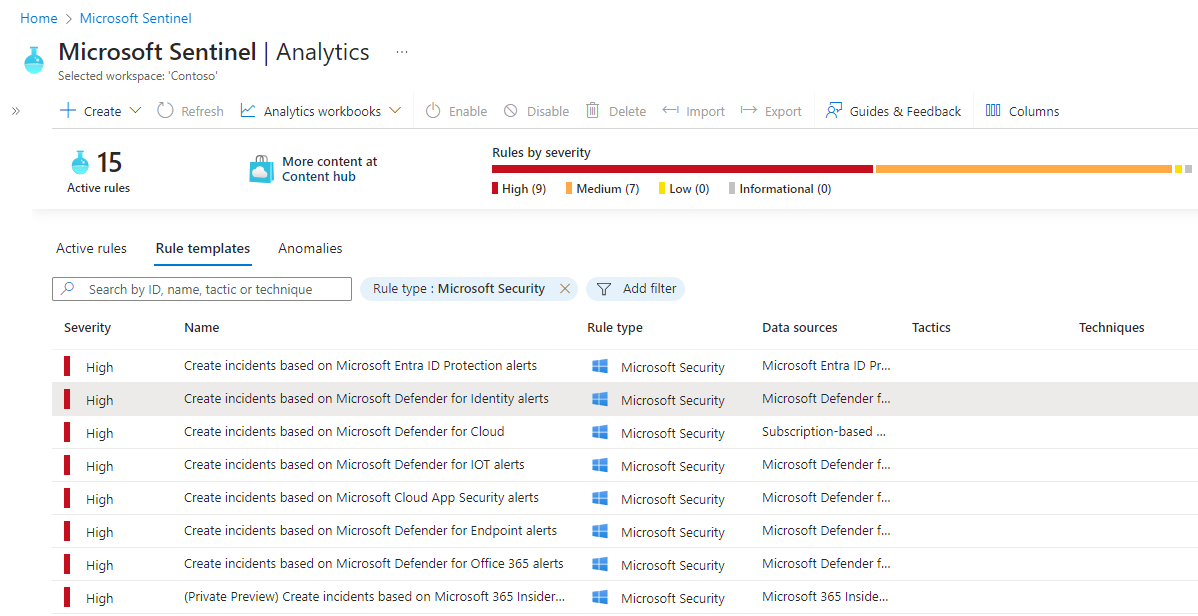
Task: Open the Analytics workbooks dropdown chevron
Action: pos(395,111)
